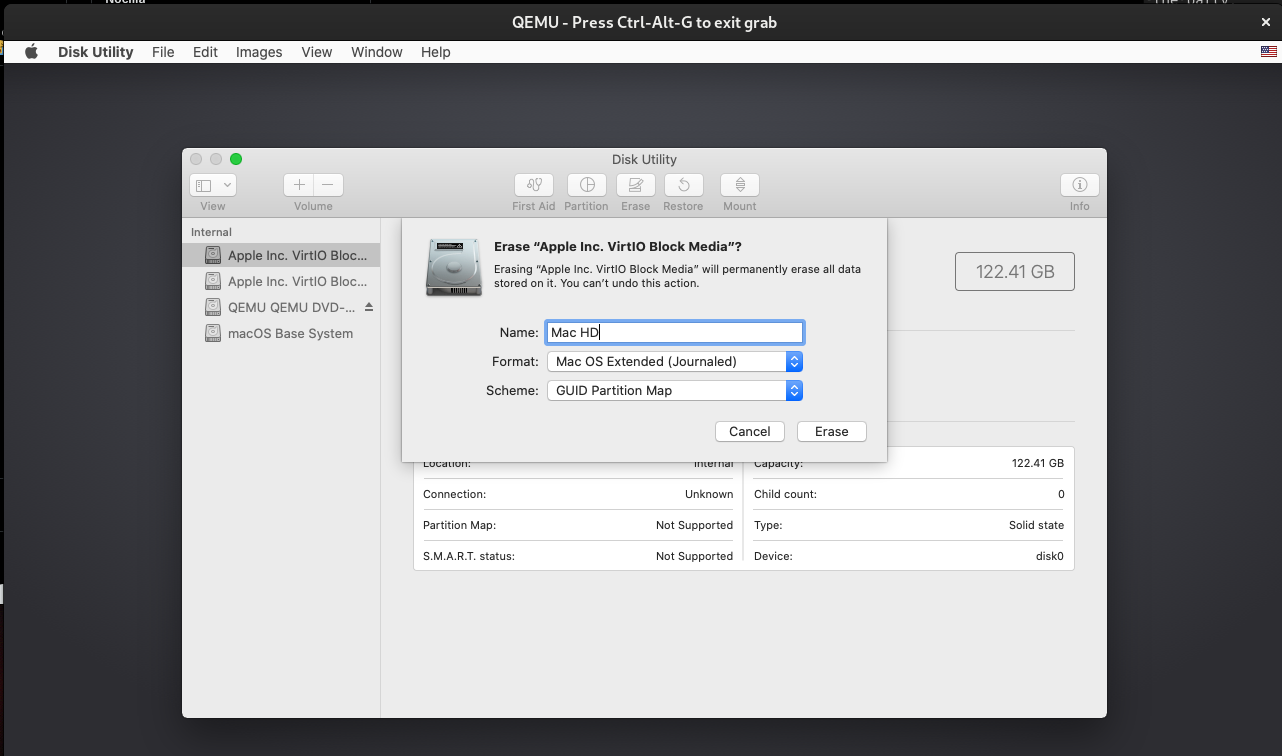The height and width of the screenshot is (756, 1282).
Task: Click the Erase toolbar icon
Action: click(635, 185)
